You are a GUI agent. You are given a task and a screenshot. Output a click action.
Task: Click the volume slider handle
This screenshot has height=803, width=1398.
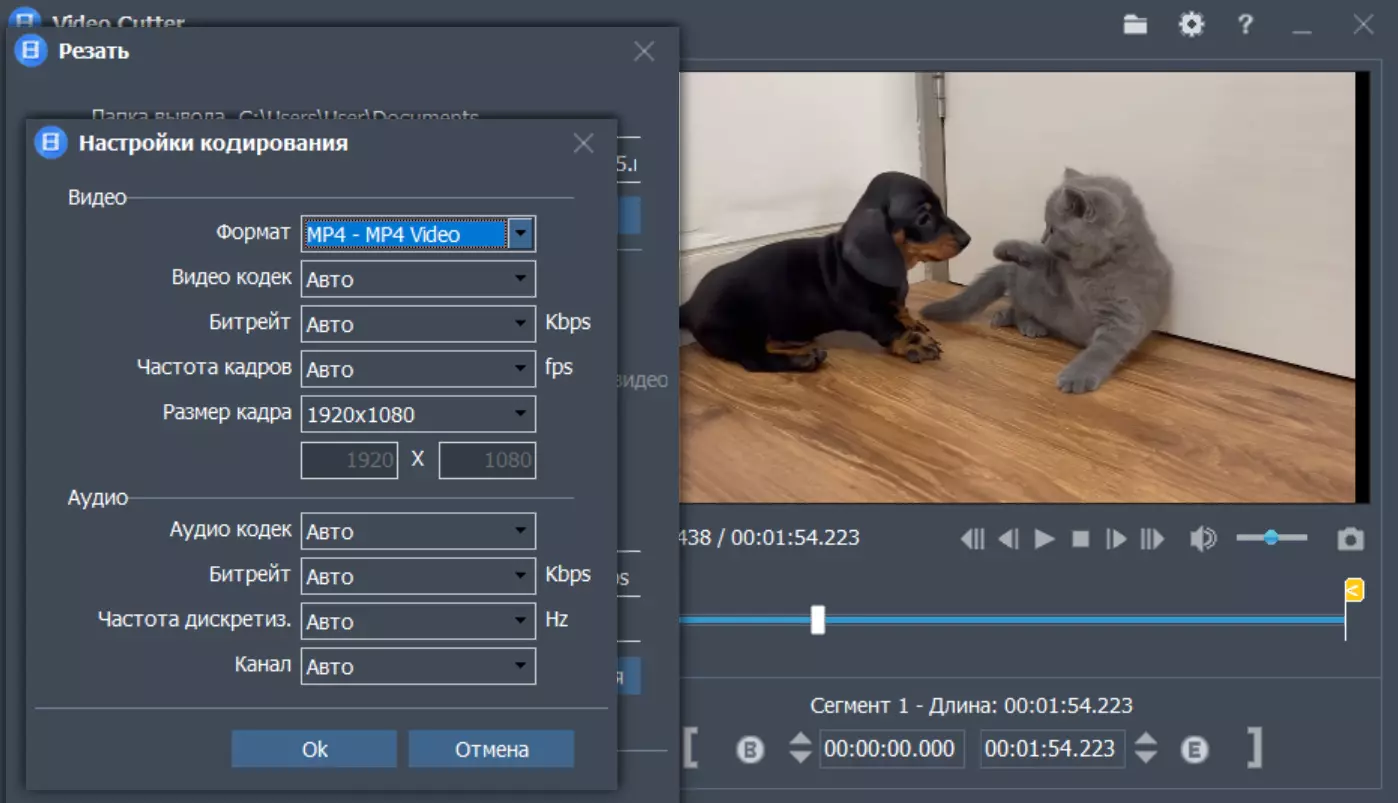point(1271,538)
